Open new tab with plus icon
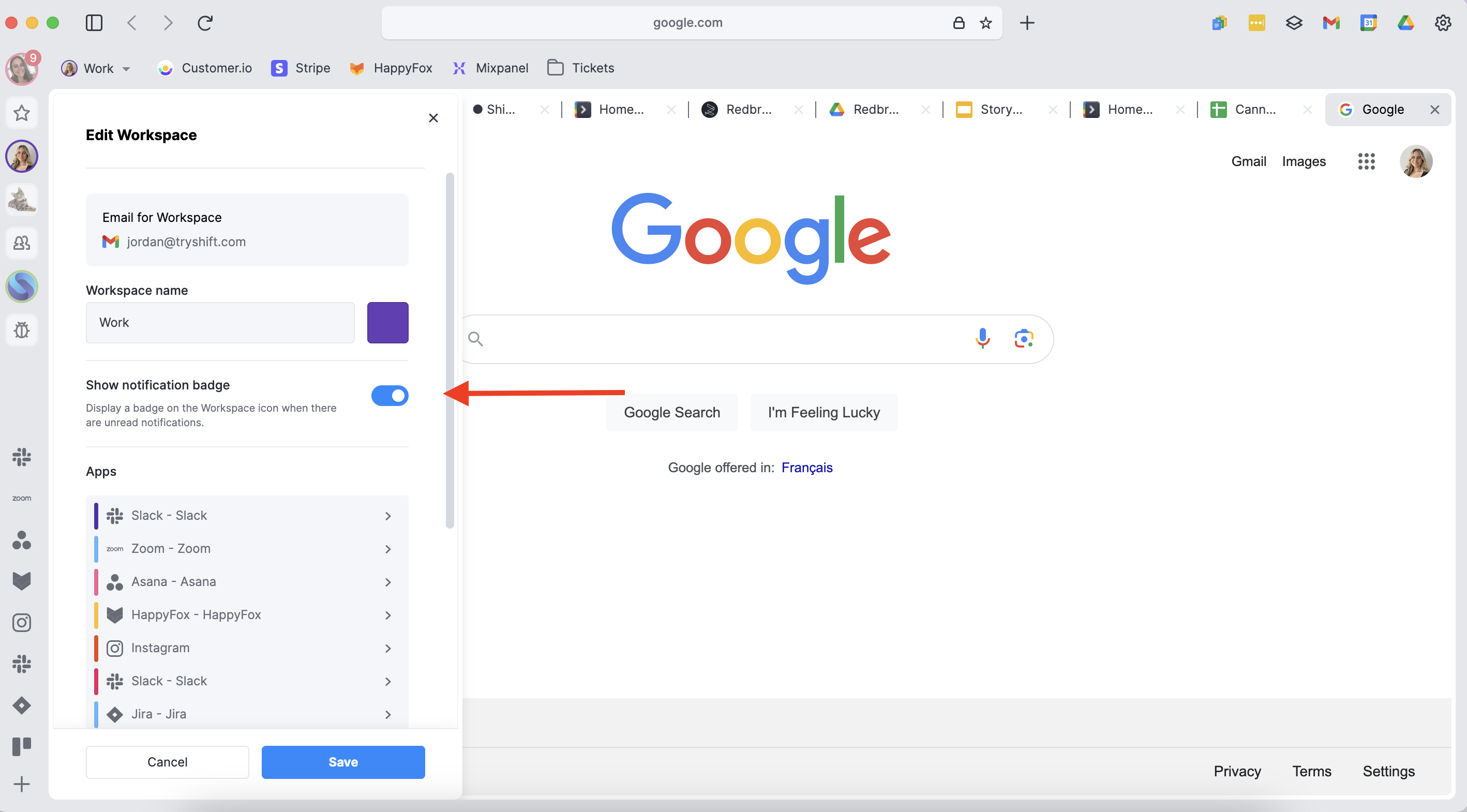 [1027, 23]
